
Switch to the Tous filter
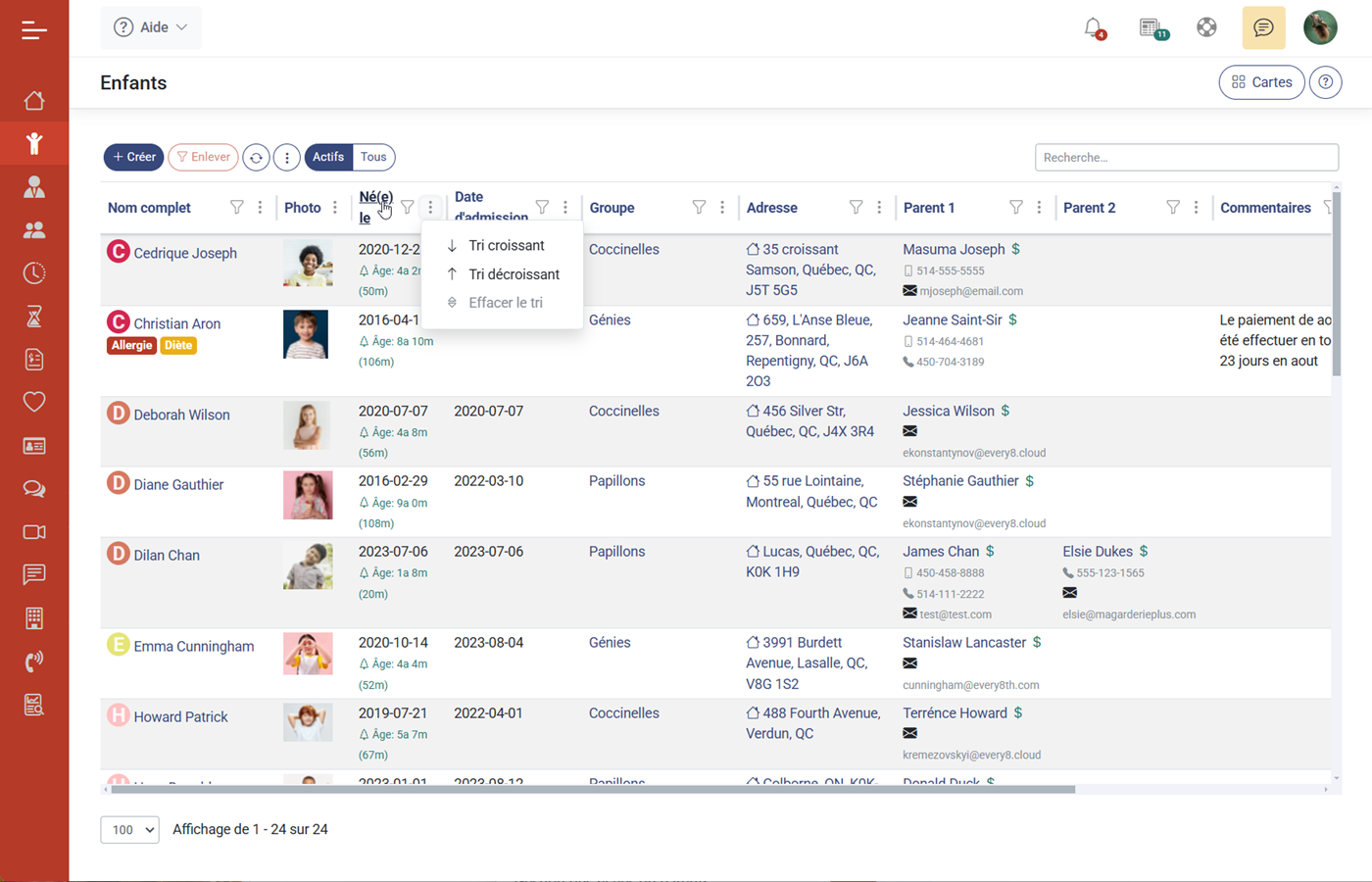click(x=372, y=157)
